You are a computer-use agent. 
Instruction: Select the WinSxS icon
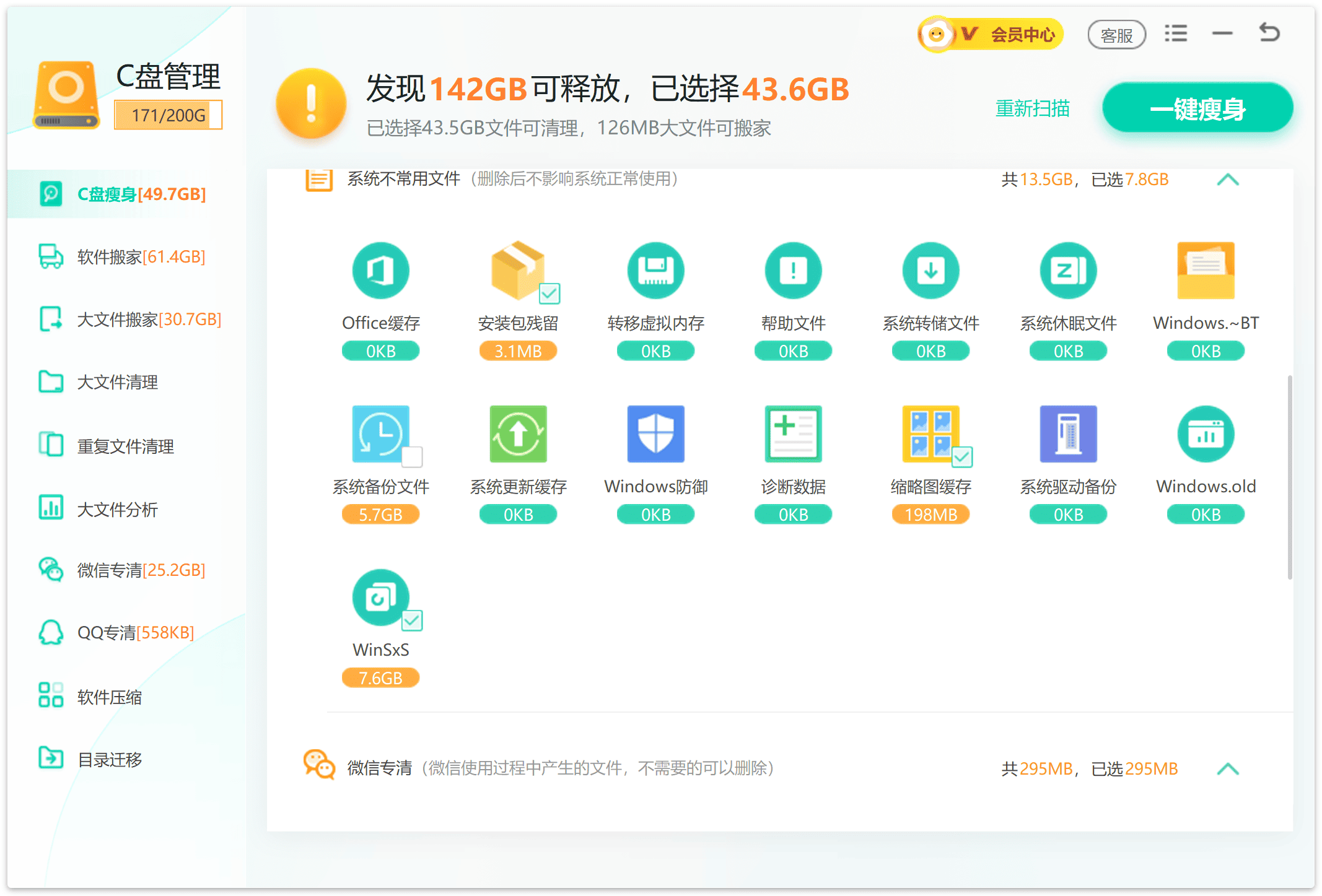point(380,597)
